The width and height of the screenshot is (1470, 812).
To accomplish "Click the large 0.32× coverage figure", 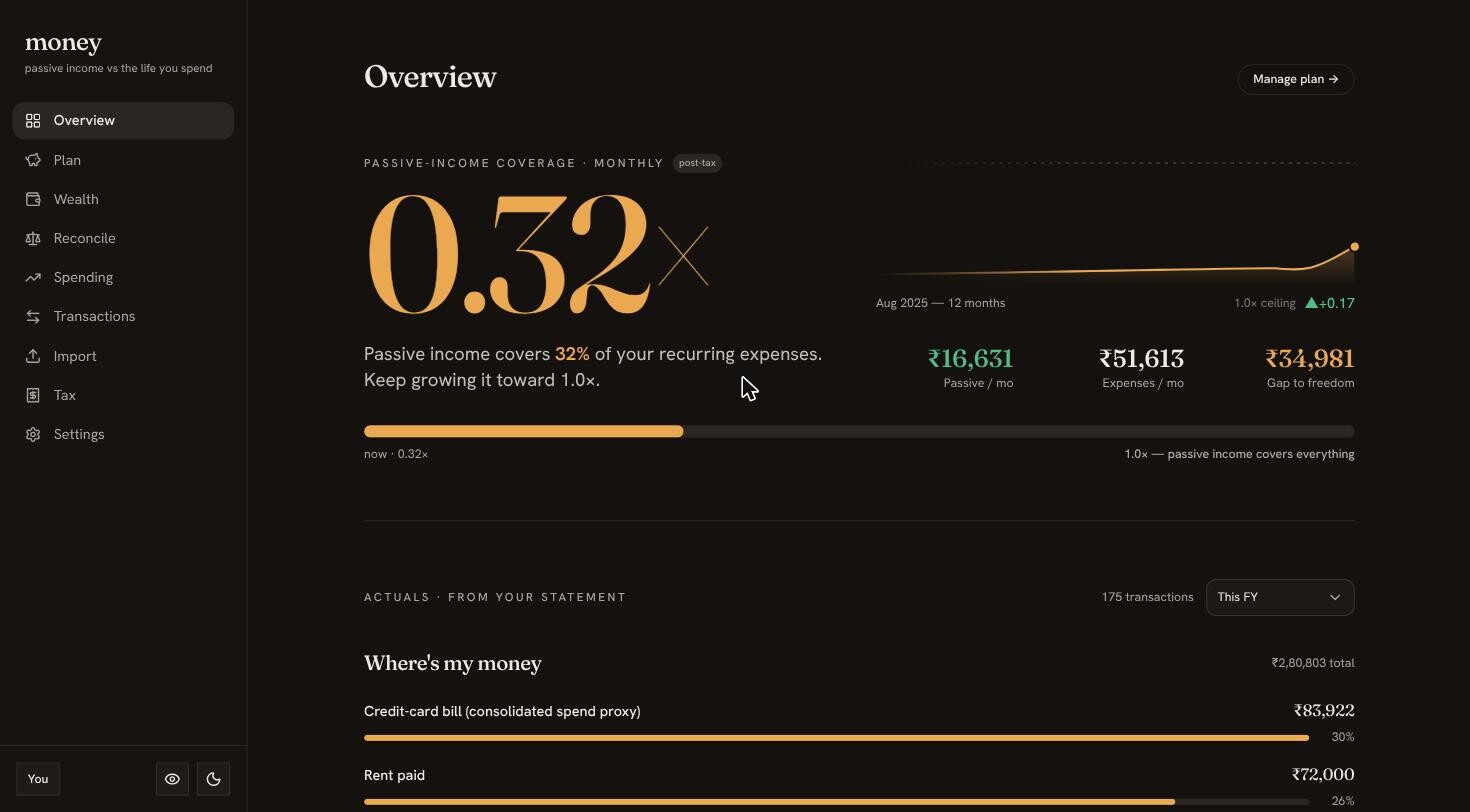I will coord(538,255).
